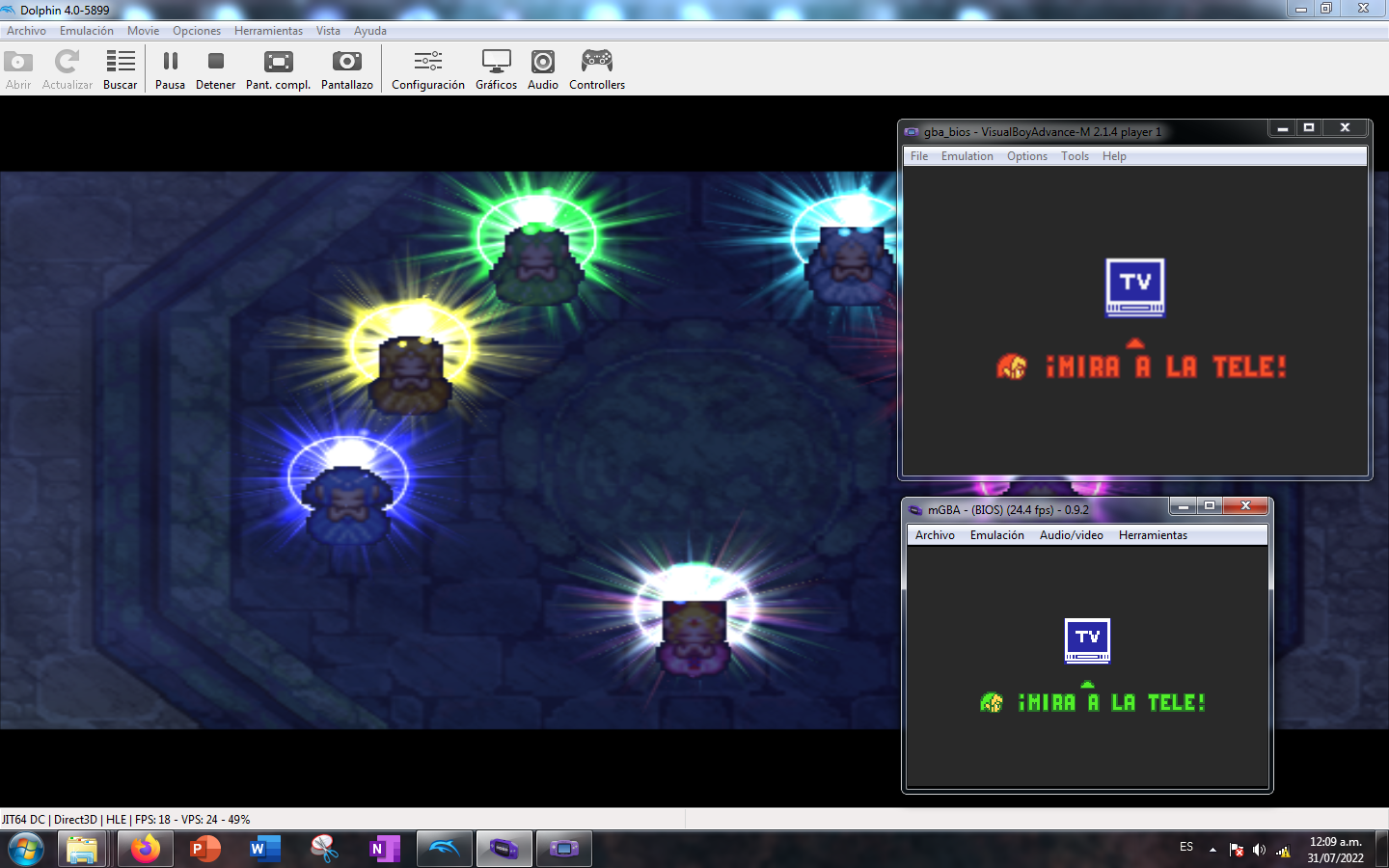Open Dolphin's Vista menu
This screenshot has height=868, width=1389.
click(328, 31)
